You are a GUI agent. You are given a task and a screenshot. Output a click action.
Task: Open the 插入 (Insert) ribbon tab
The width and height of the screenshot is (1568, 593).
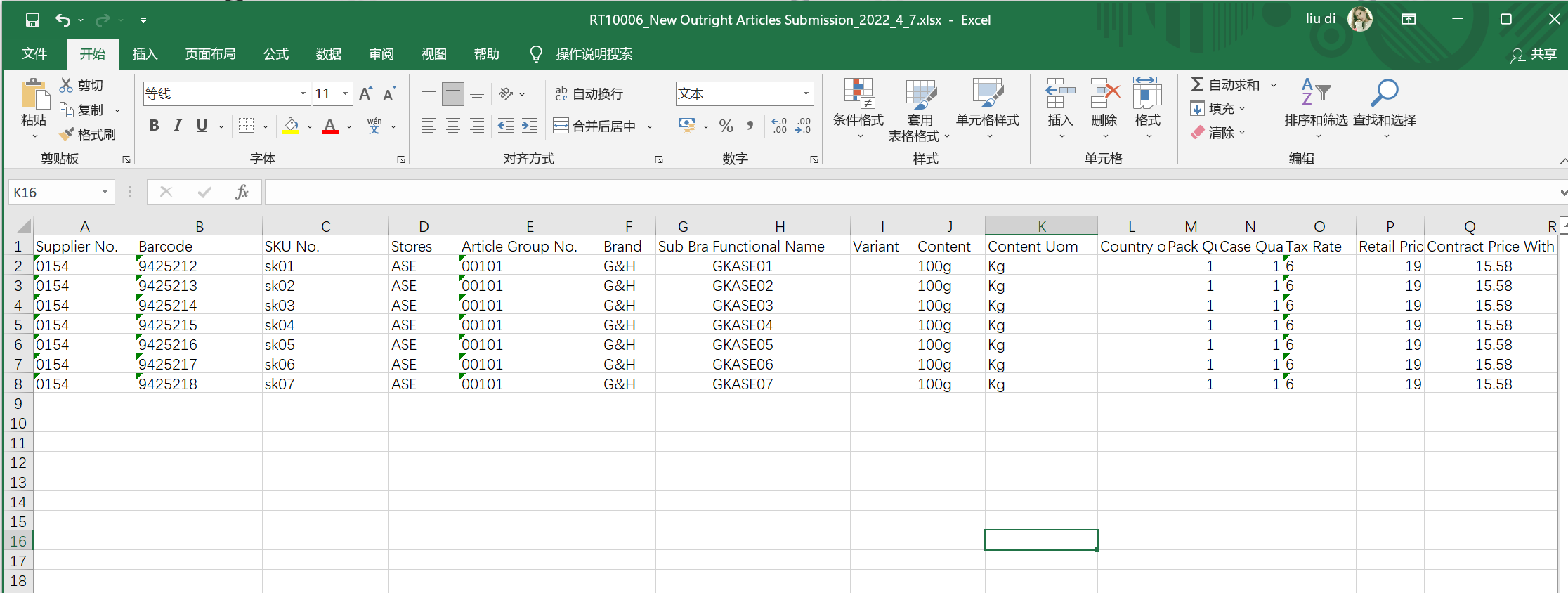pos(145,54)
